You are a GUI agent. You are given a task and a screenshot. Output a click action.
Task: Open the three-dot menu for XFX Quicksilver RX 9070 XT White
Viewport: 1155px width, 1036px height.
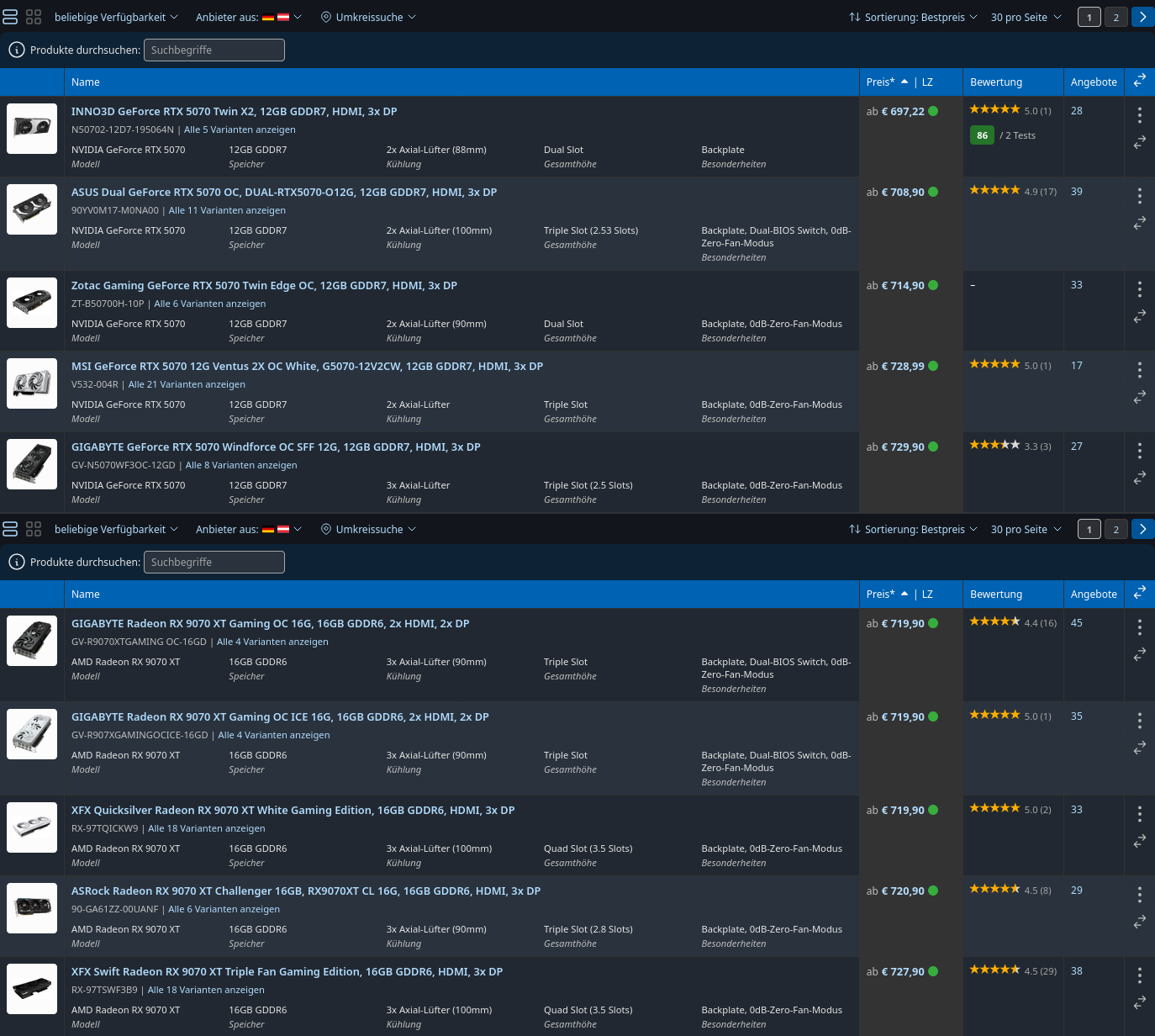1140,814
